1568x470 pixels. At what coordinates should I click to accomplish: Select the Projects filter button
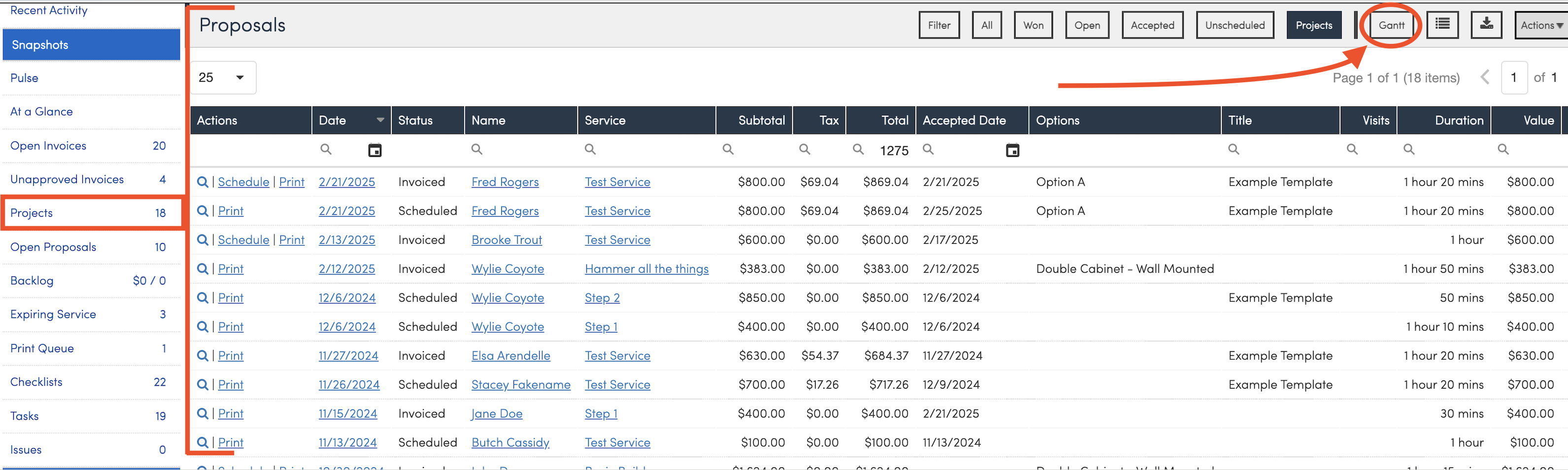(x=1314, y=25)
